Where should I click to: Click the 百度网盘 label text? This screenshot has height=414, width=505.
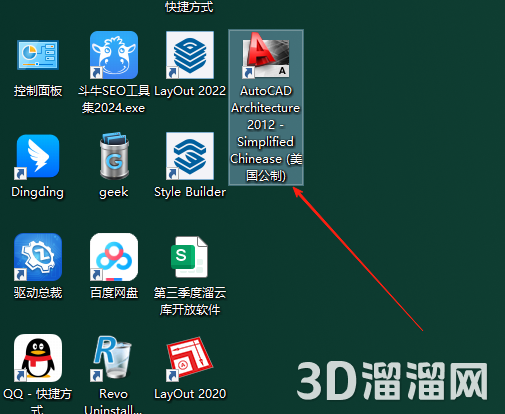point(114,293)
